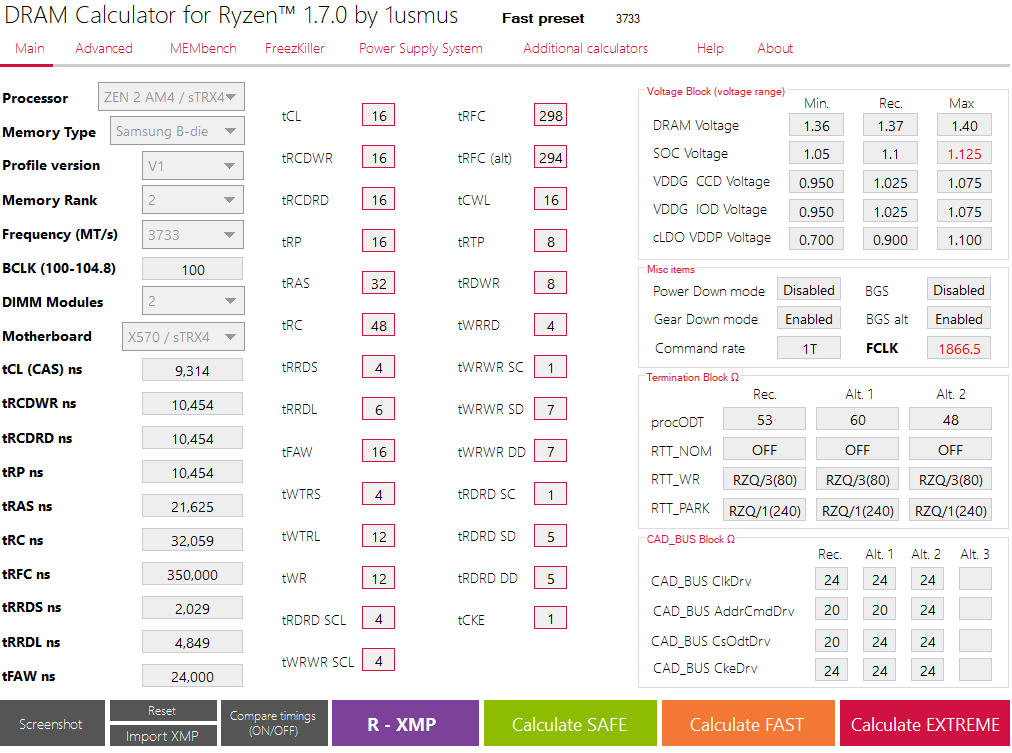Image resolution: width=1012 pixels, height=753 pixels.
Task: Click RTT_PARK Rec. RZQ/1(240) field
Action: click(x=764, y=510)
